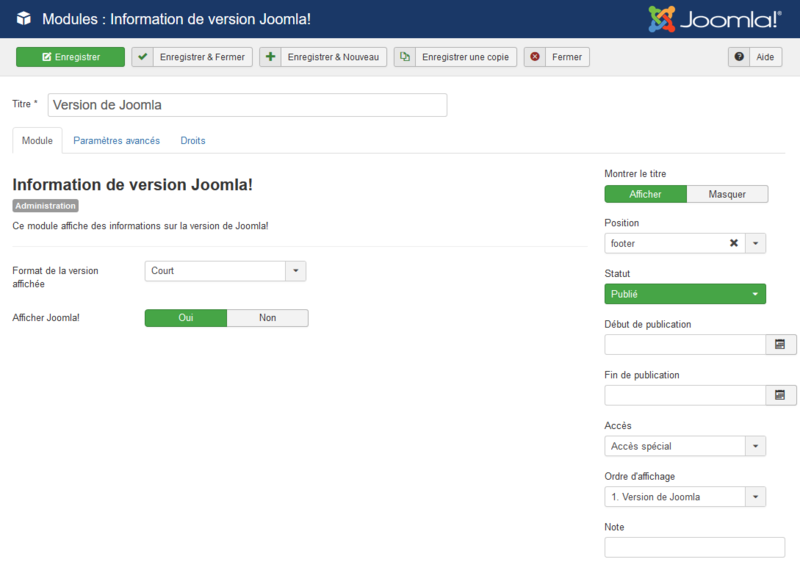Open calendar for Début de publication

780,344
